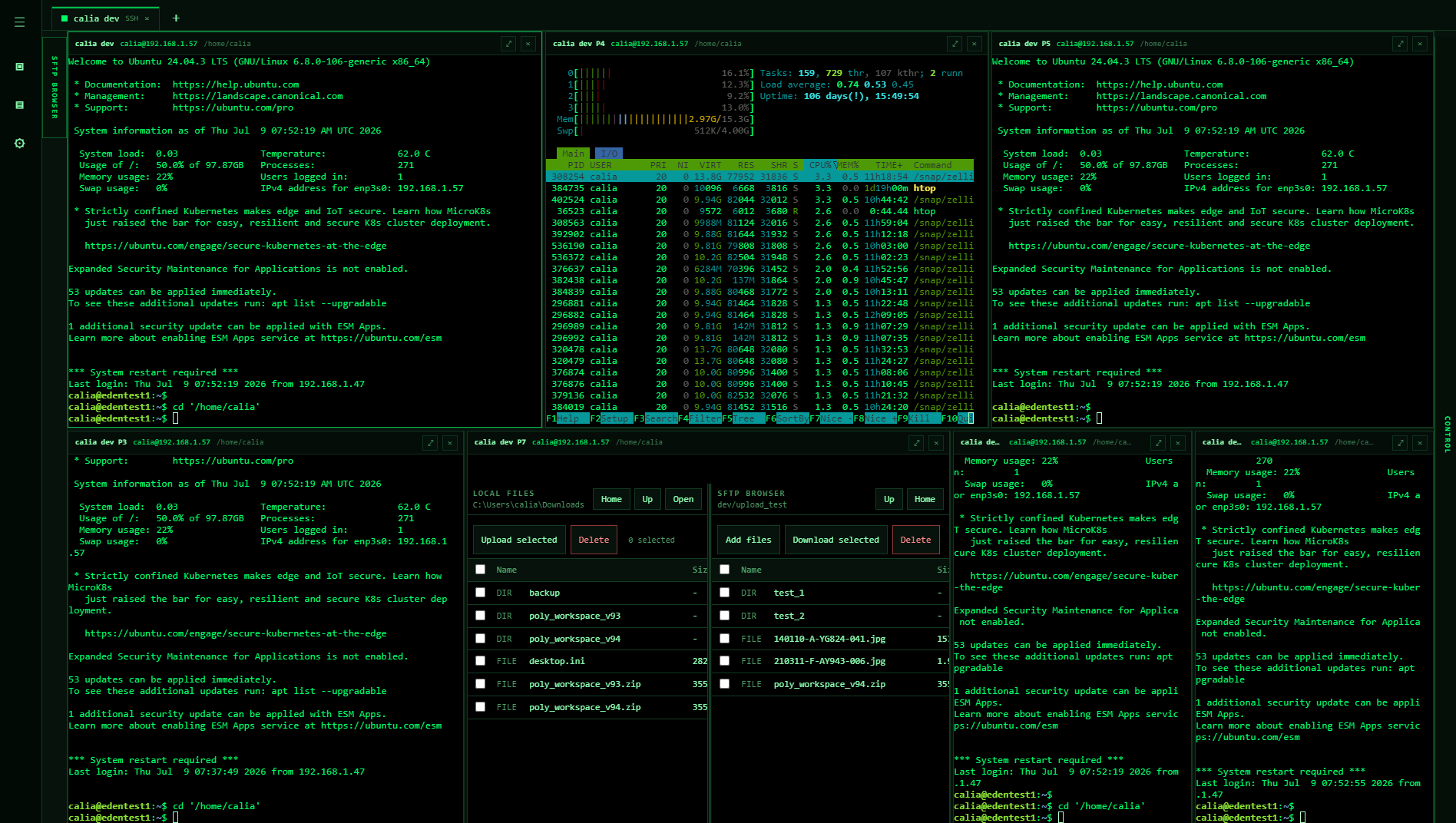Select htop process row PID 36523
This screenshot has width=1456, height=823.
click(x=760, y=211)
